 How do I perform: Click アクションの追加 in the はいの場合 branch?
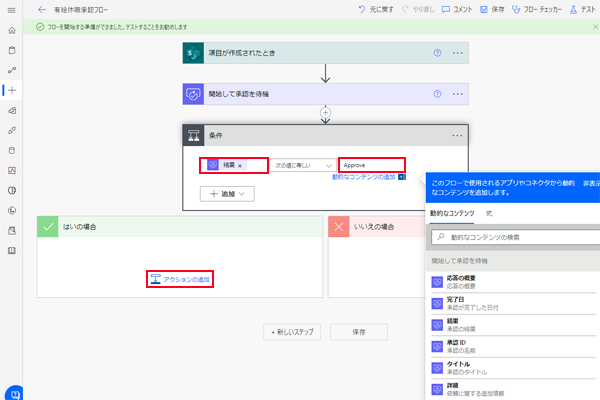point(180,279)
